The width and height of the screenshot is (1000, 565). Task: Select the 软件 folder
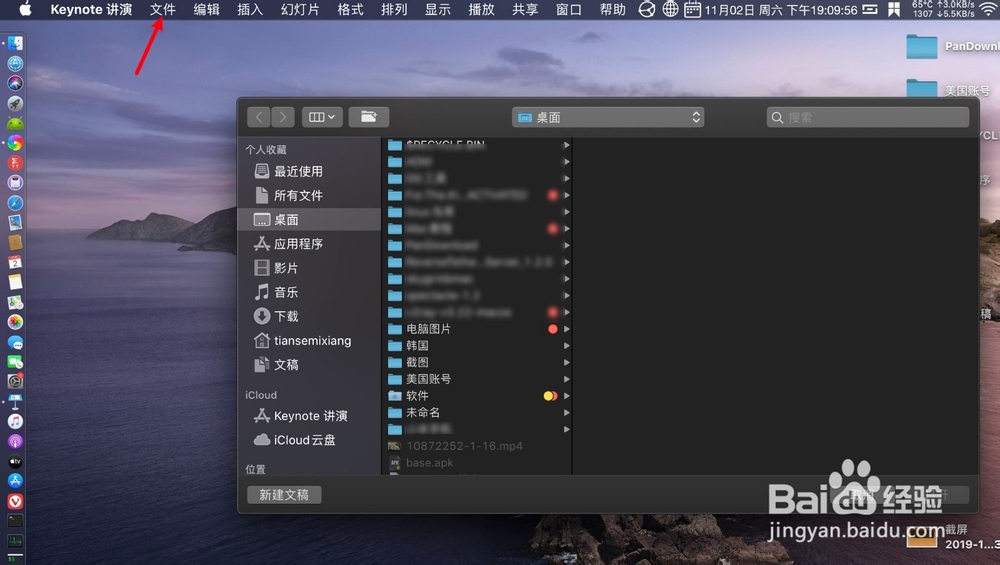pos(417,395)
